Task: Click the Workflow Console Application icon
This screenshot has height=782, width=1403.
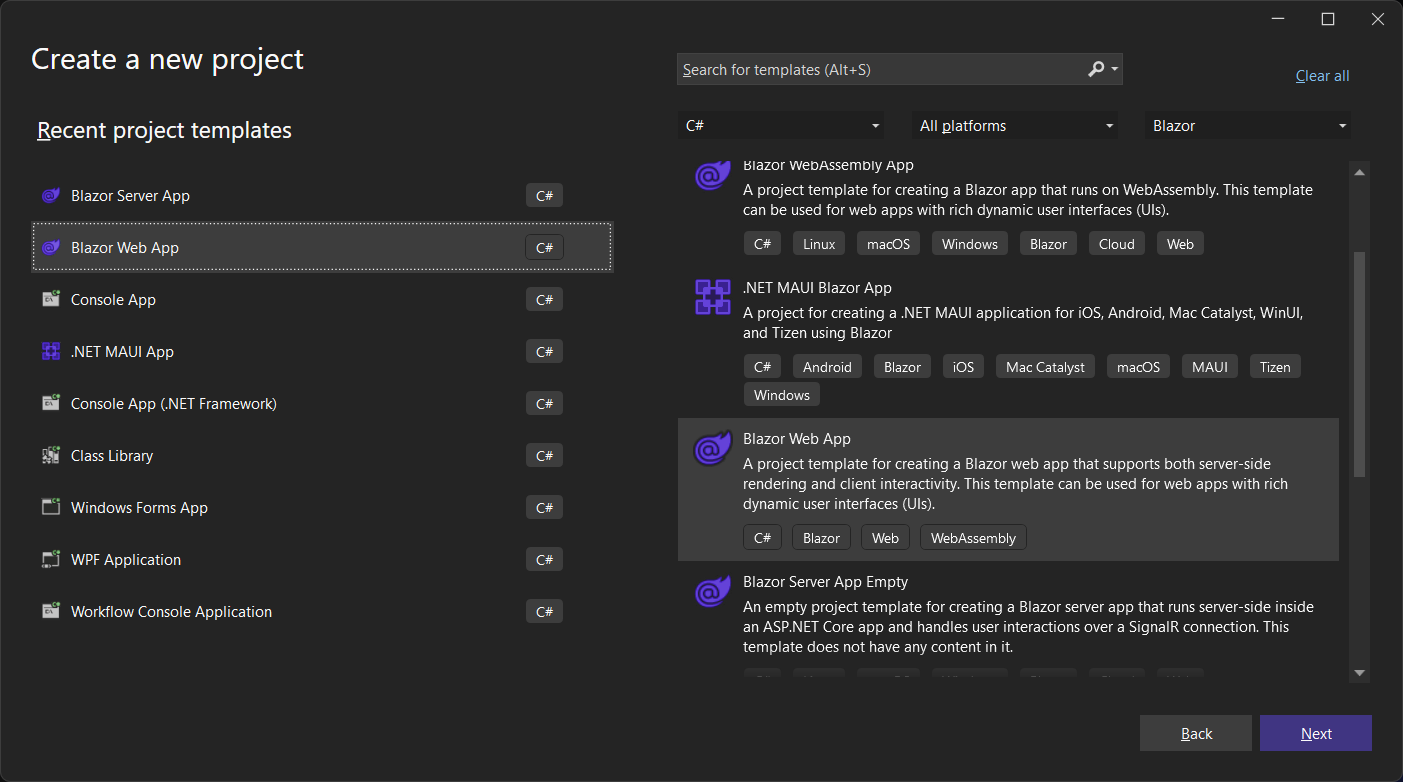Action: tap(51, 612)
